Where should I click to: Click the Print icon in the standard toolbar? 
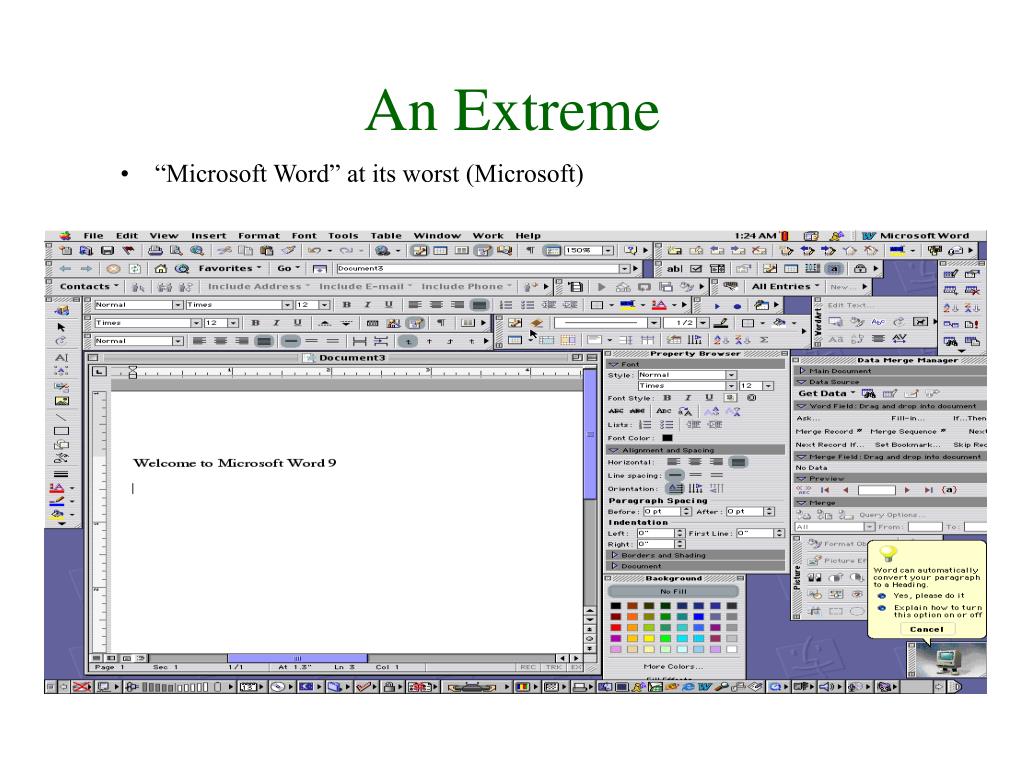155,251
